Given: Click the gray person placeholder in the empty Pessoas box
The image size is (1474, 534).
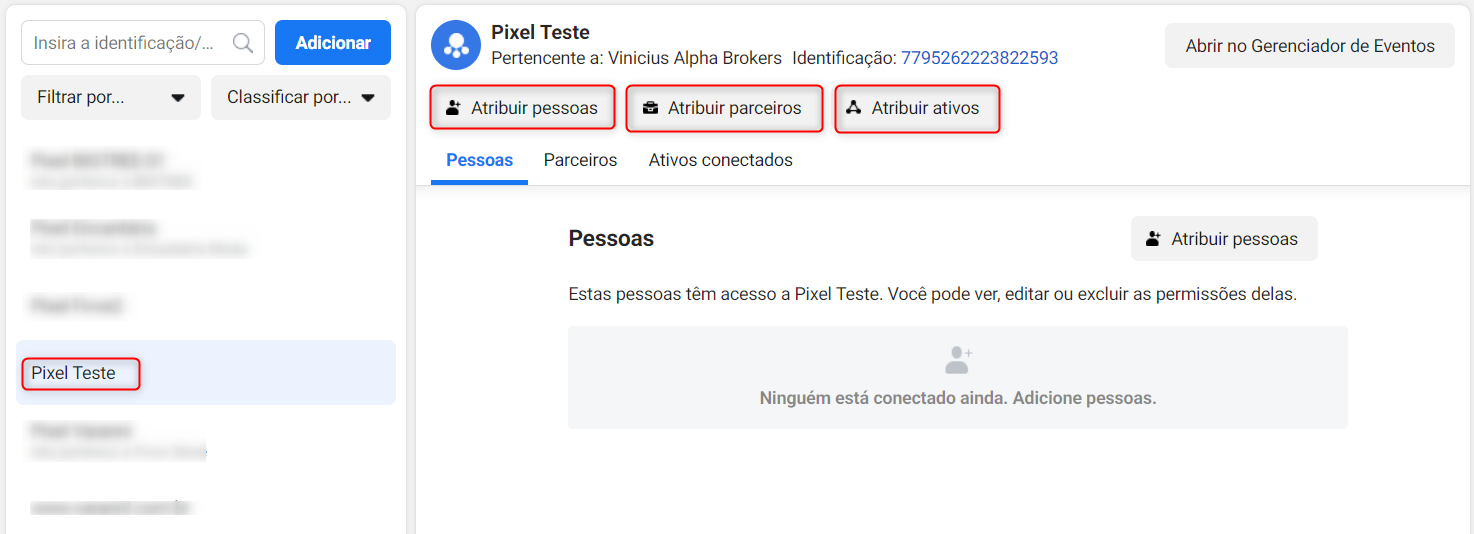Looking at the screenshot, I should click(958, 359).
